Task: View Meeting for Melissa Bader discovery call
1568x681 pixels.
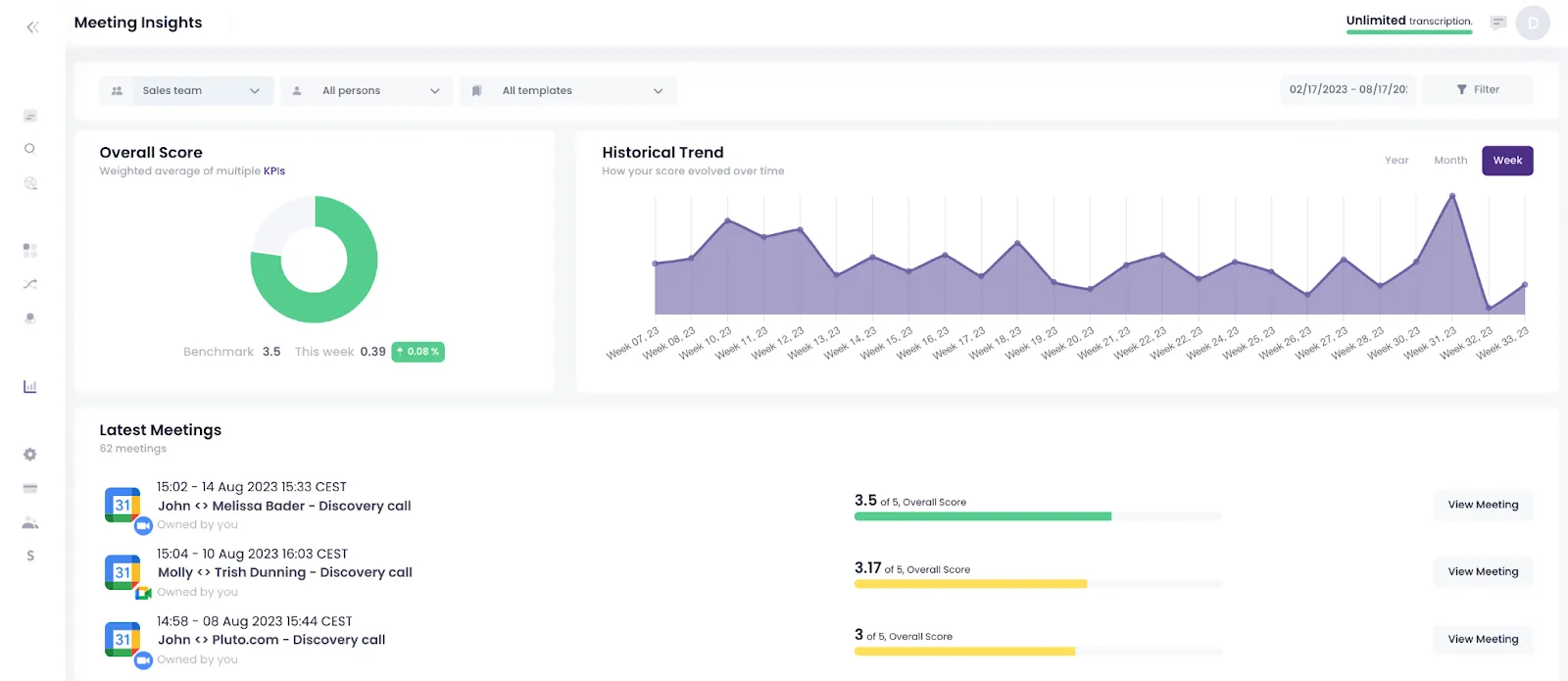Action: [x=1483, y=505]
